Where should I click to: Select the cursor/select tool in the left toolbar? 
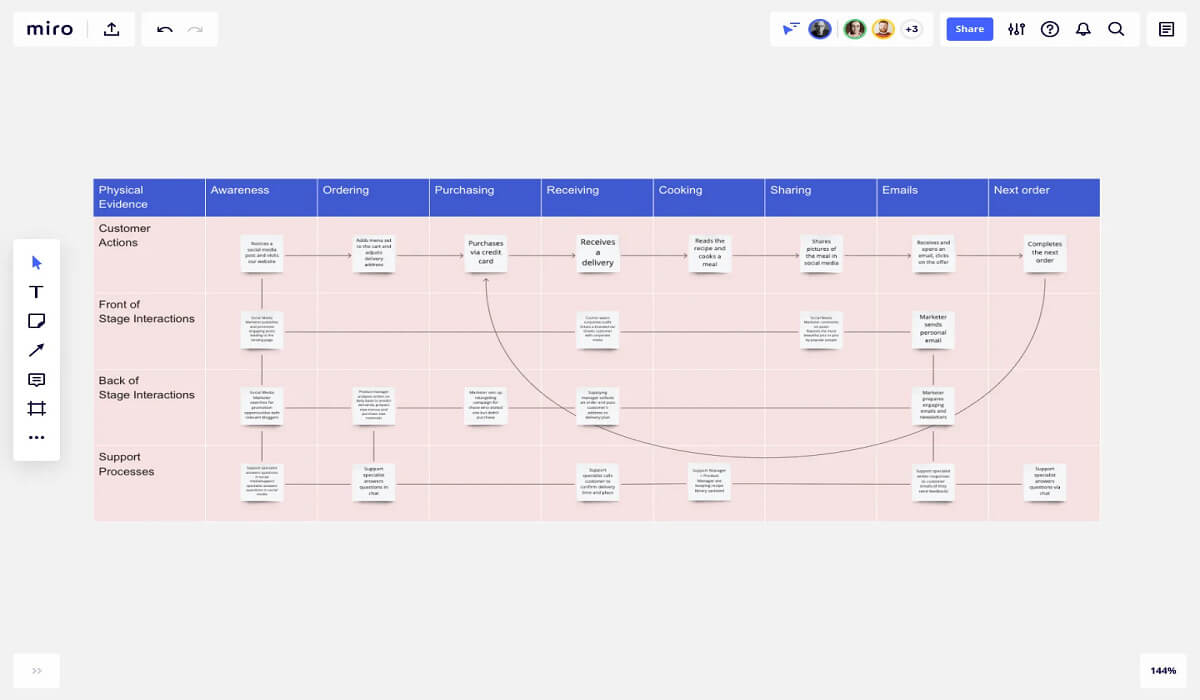click(x=36, y=262)
